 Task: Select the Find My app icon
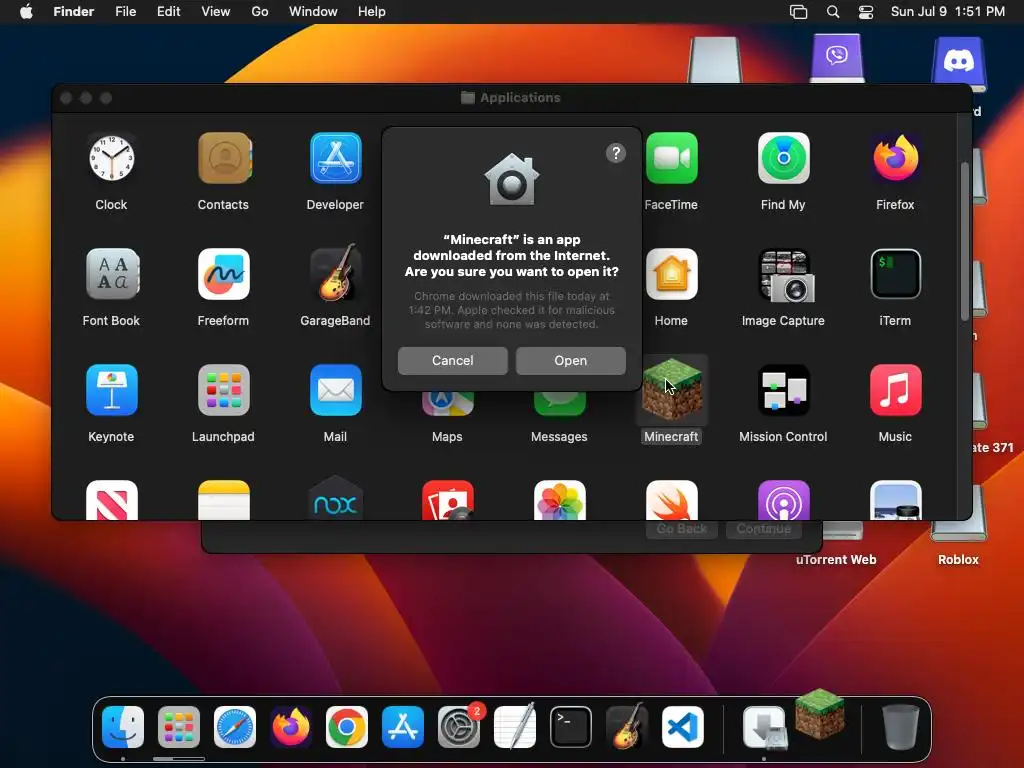pos(784,158)
